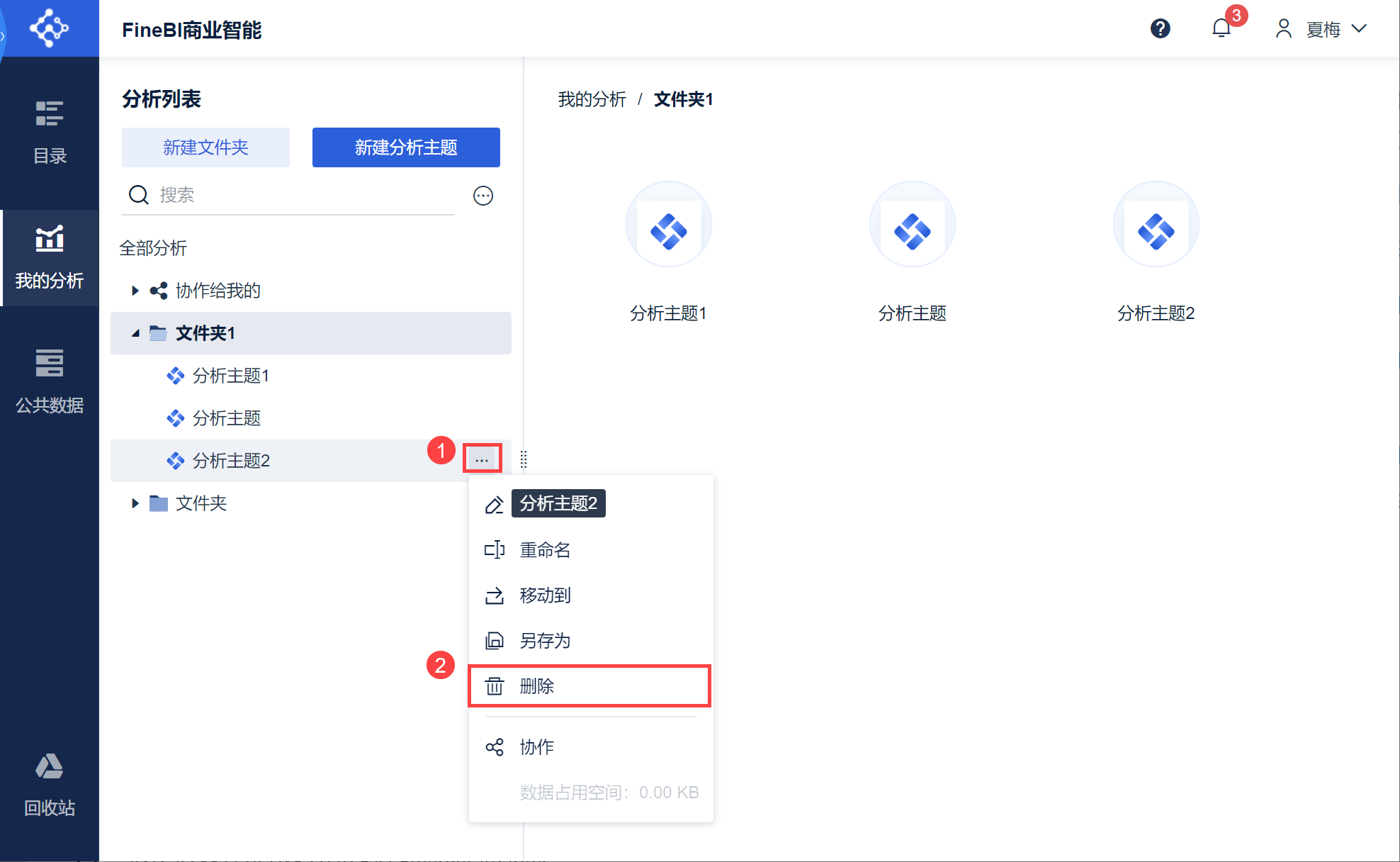This screenshot has width=1400, height=862.
Task: Choose 重命名 in the context menu
Action: [545, 550]
